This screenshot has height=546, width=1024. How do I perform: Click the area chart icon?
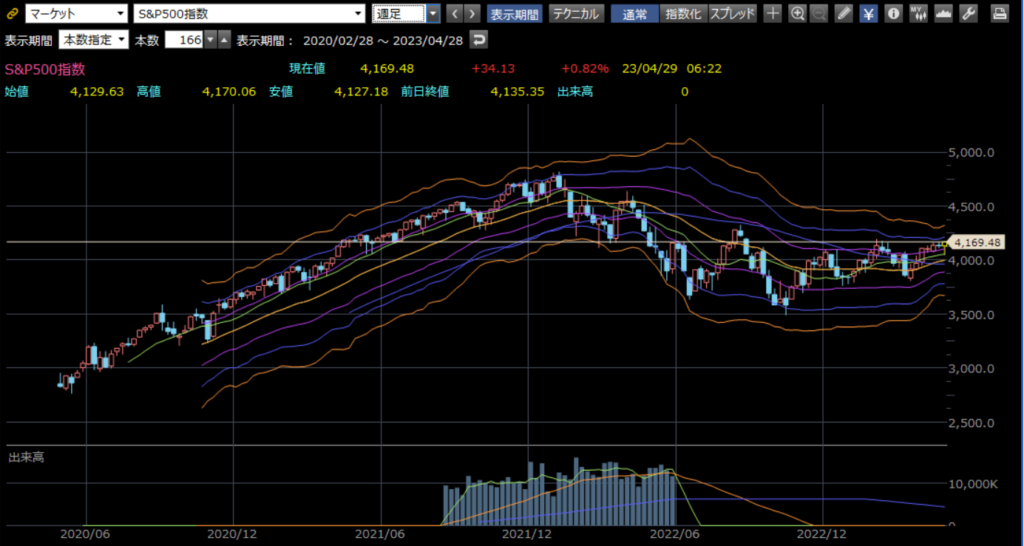coord(943,14)
